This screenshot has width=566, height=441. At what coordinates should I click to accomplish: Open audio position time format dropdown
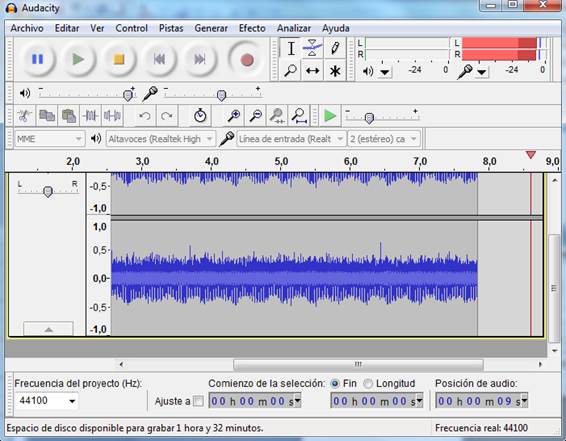click(x=524, y=401)
